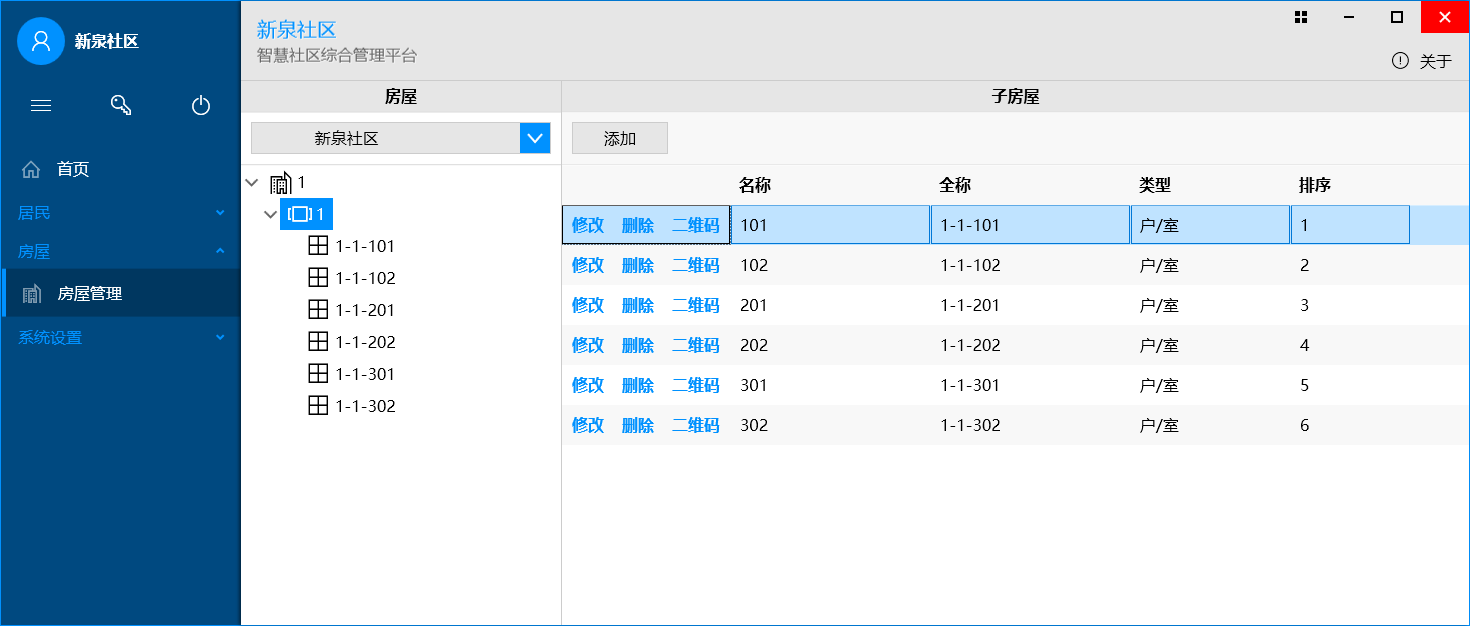Click 删除 link for room 301
The width and height of the screenshot is (1470, 626).
click(x=638, y=385)
